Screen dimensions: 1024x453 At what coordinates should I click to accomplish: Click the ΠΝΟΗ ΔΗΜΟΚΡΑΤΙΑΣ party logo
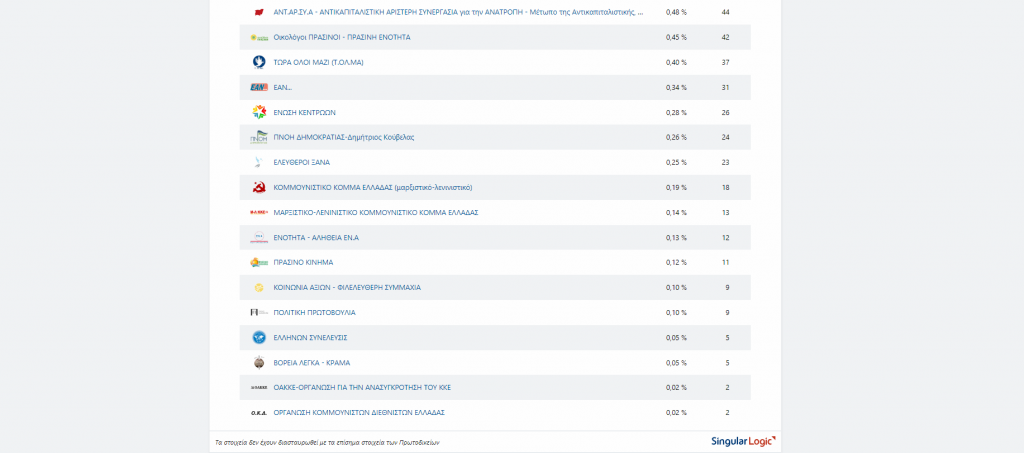pos(259,137)
